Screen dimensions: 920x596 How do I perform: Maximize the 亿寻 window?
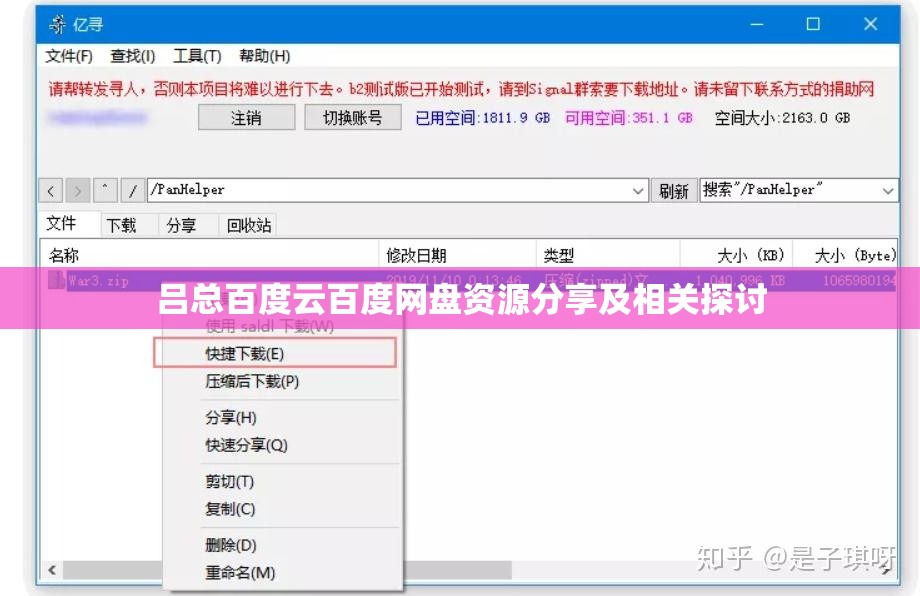click(813, 25)
